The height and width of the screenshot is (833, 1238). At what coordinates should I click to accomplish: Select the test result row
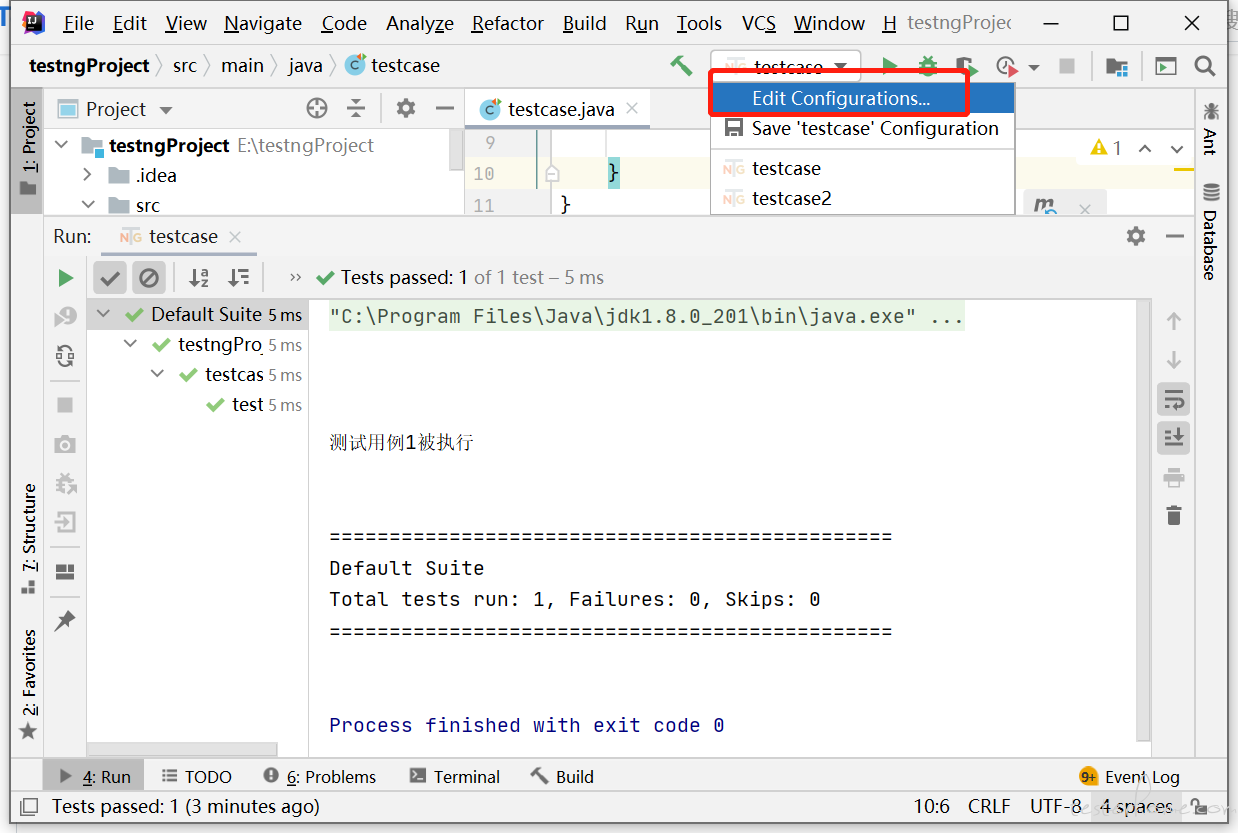[x=195, y=404]
